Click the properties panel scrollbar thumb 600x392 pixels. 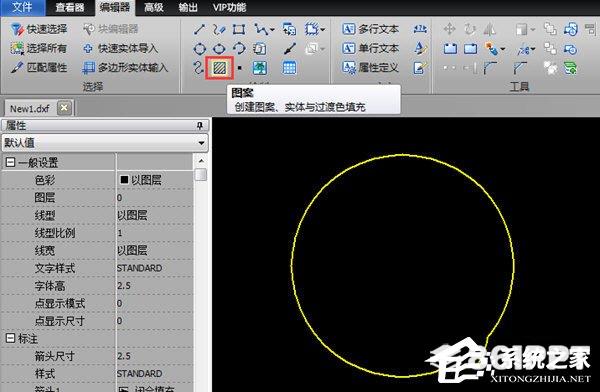coord(201,175)
